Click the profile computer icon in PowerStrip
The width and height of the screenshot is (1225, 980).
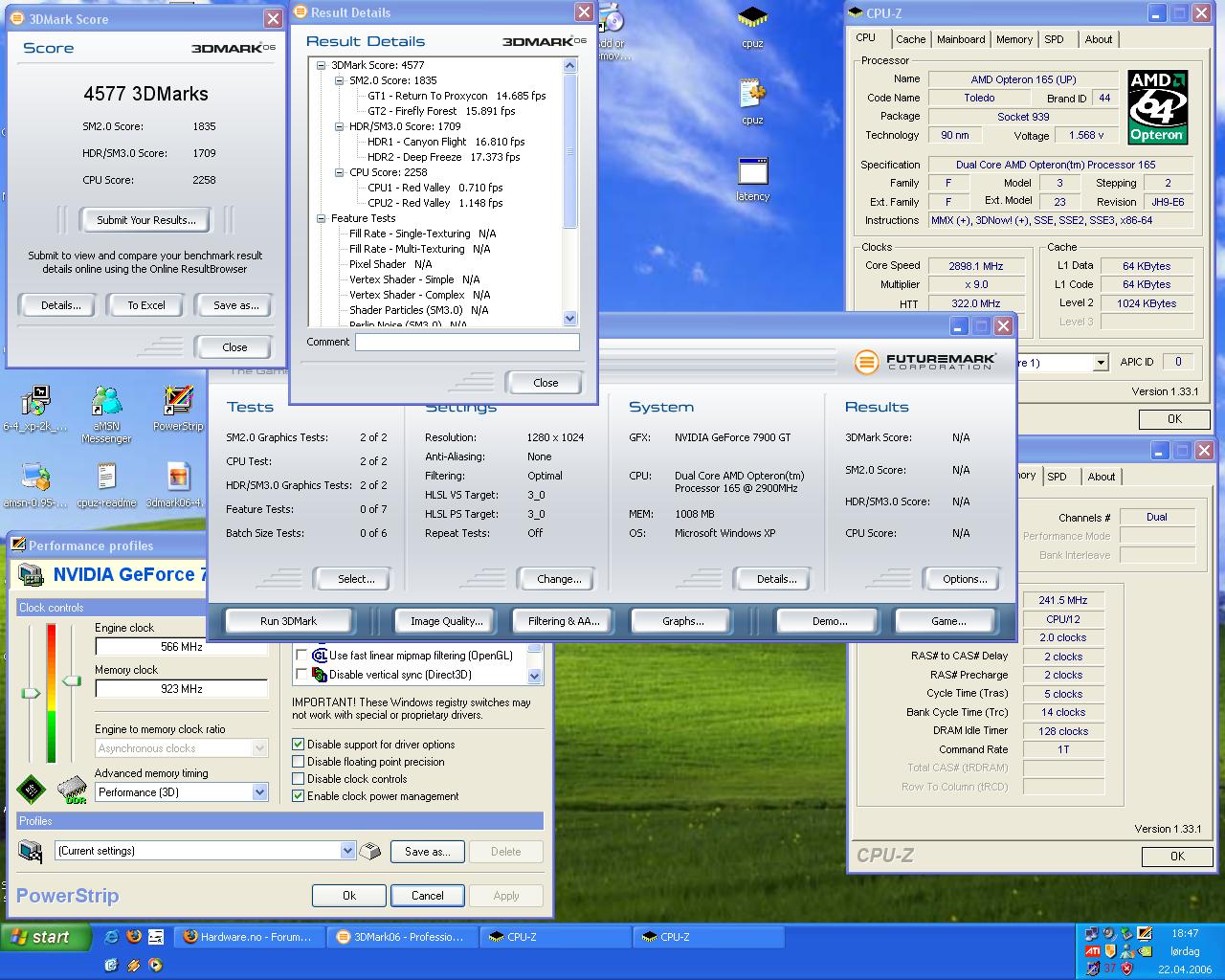point(31,851)
